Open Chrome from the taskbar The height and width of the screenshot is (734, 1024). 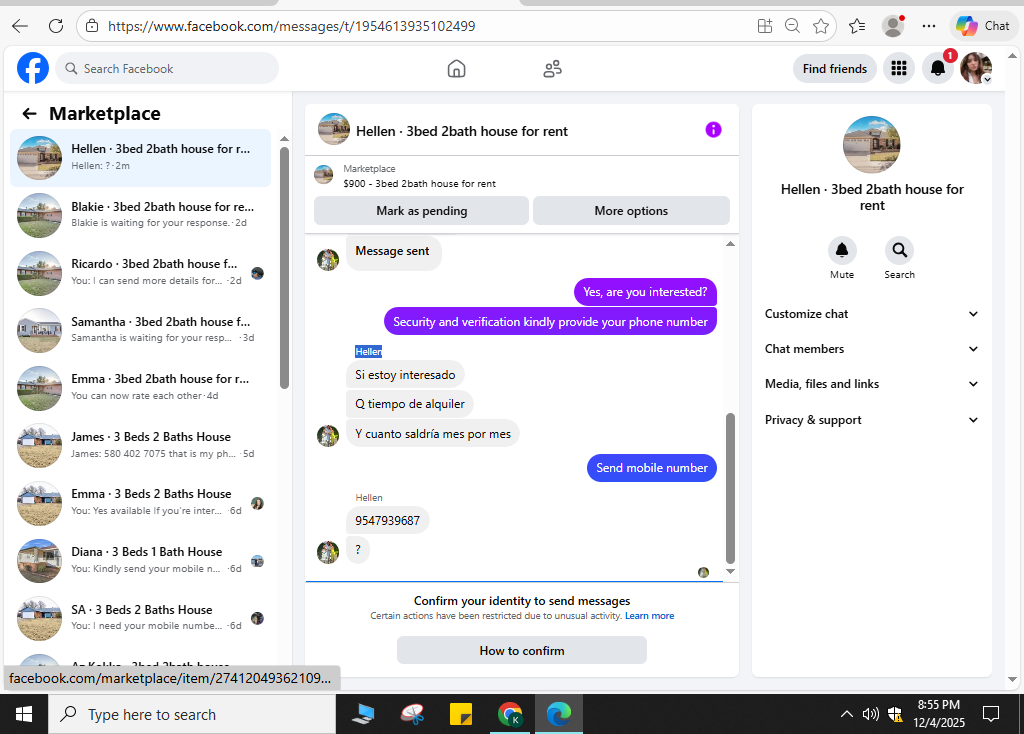pos(509,714)
